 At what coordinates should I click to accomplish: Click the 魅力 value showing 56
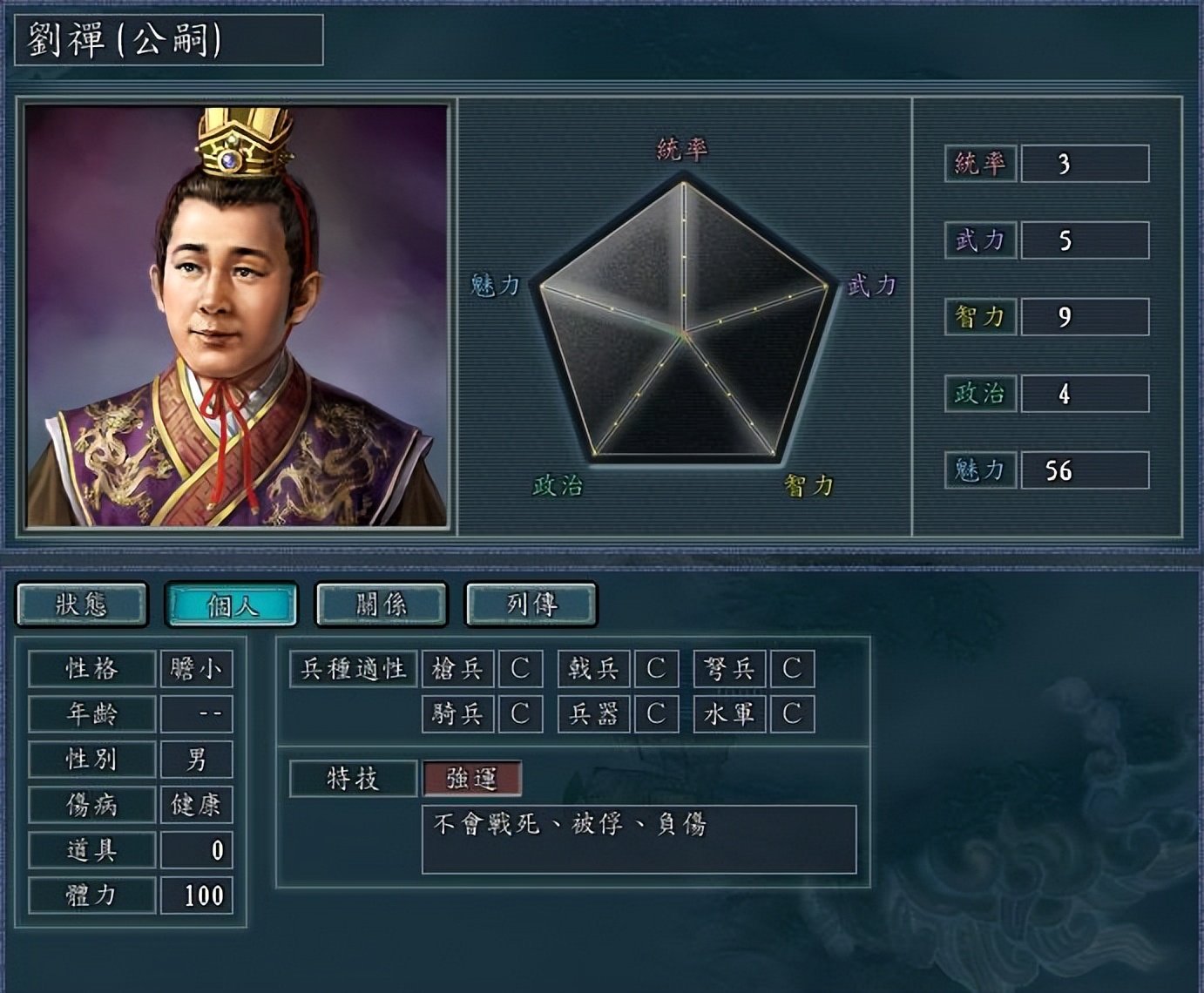tap(1085, 470)
